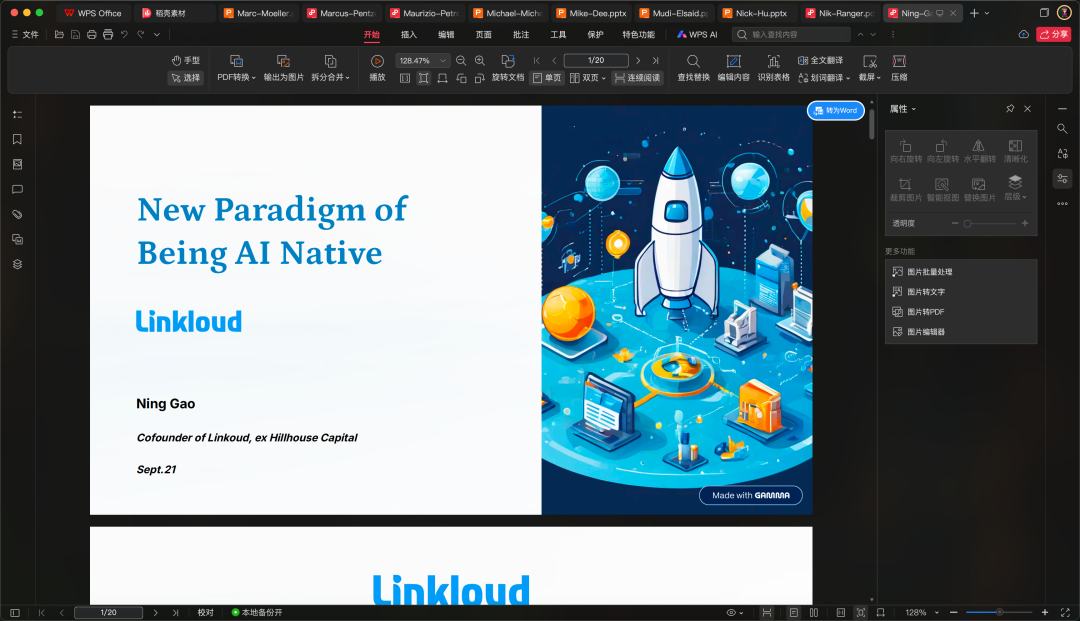The width and height of the screenshot is (1080, 621).
Task: Open 查找替换 find and replace
Action: 693,68
